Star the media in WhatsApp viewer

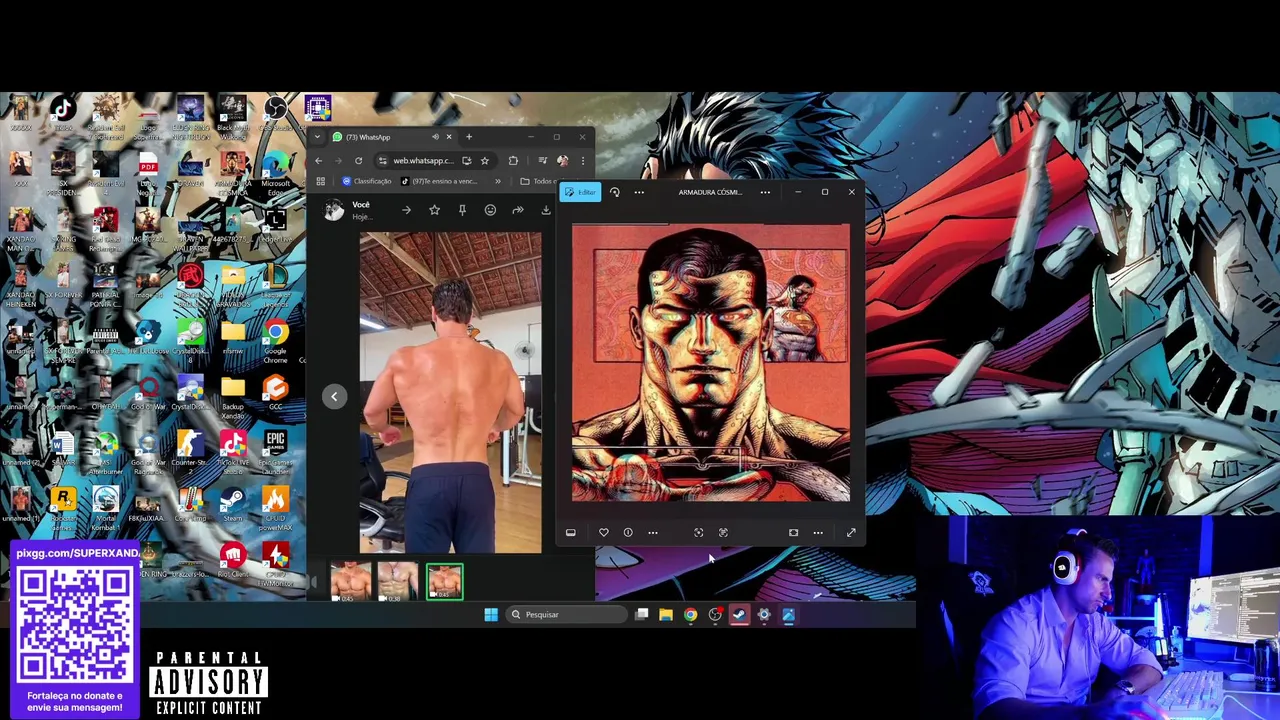(x=434, y=210)
